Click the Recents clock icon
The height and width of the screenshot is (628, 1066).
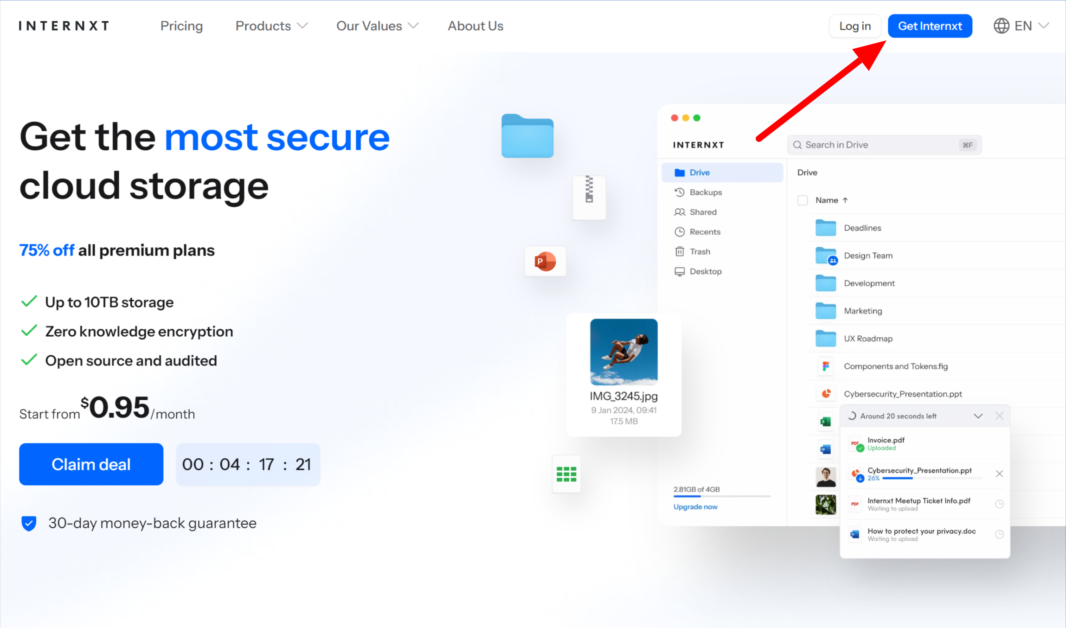pyautogui.click(x=678, y=232)
